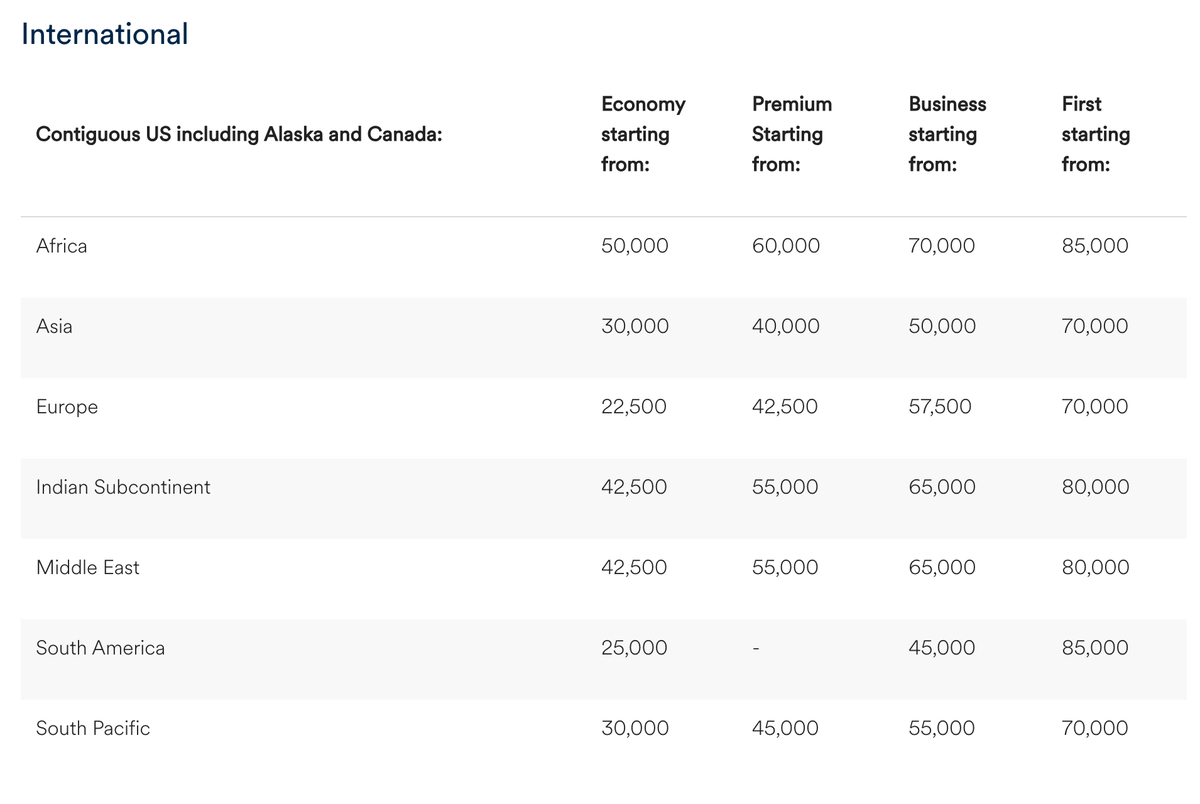The image size is (1200, 804).
Task: Click the First starting from column header
Action: pos(1095,134)
